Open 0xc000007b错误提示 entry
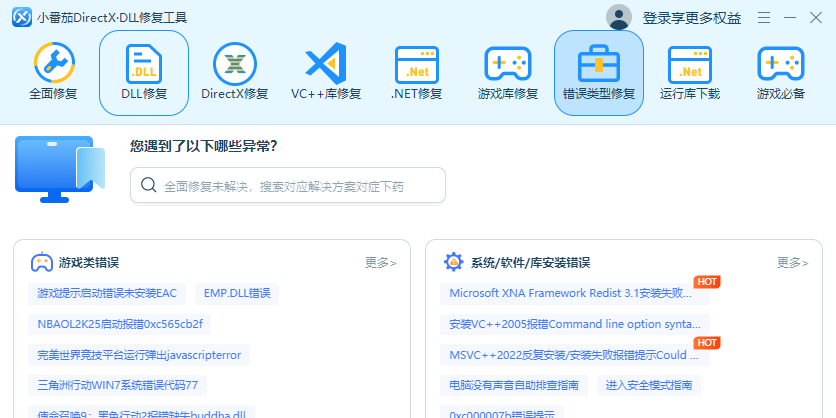 tap(502, 412)
